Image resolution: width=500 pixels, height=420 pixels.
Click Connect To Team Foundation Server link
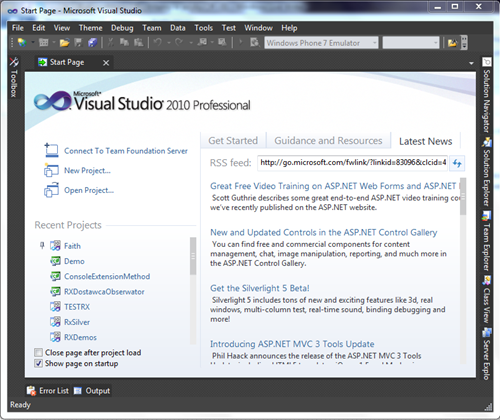tap(126, 151)
